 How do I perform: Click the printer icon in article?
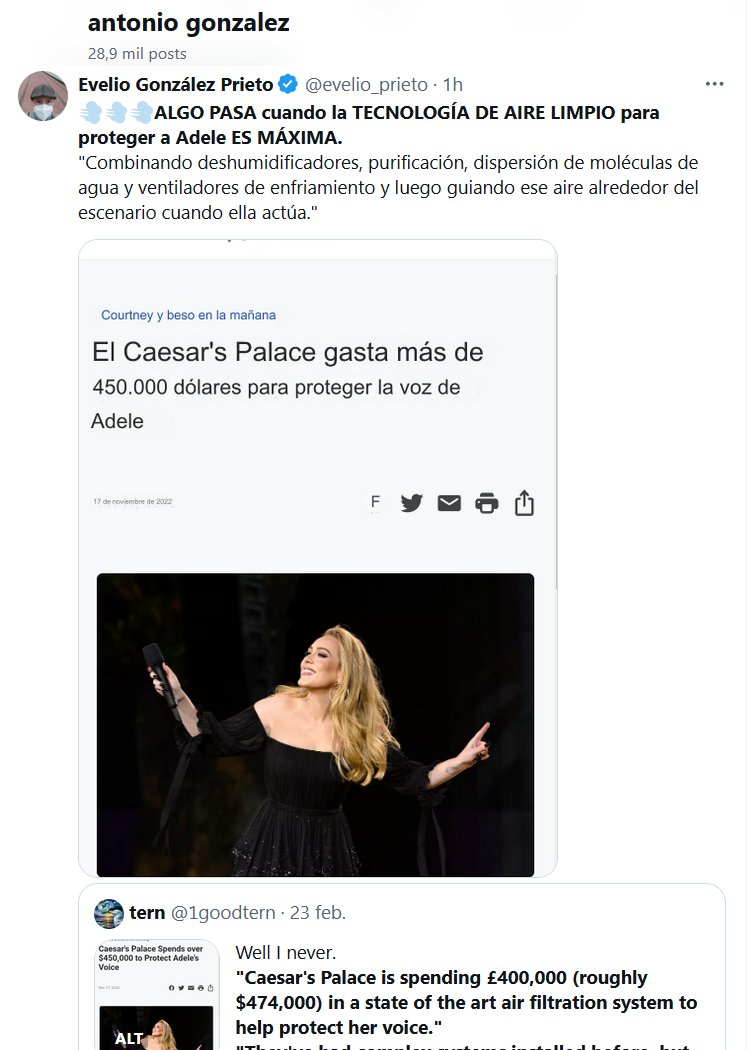tap(486, 503)
